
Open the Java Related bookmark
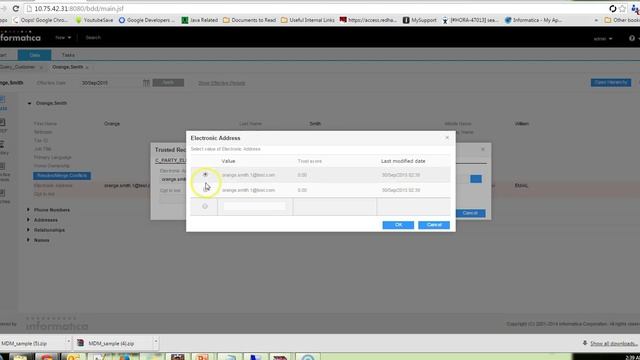200,20
